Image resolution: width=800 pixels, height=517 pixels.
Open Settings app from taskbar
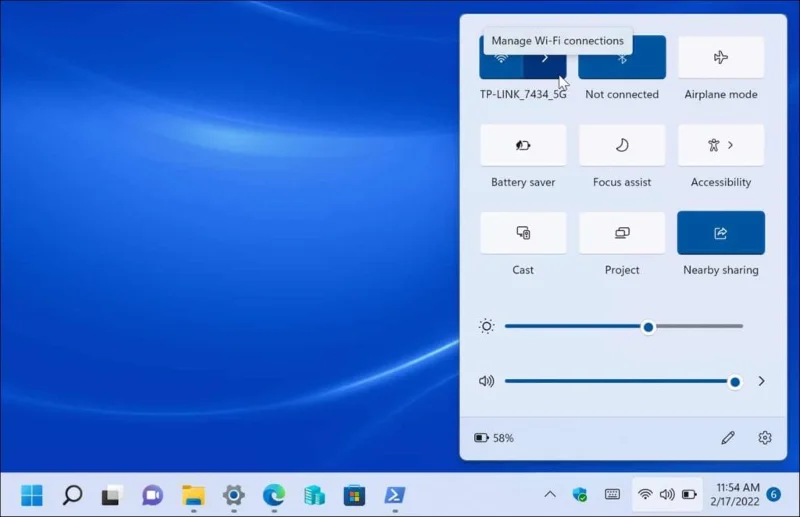(x=234, y=495)
